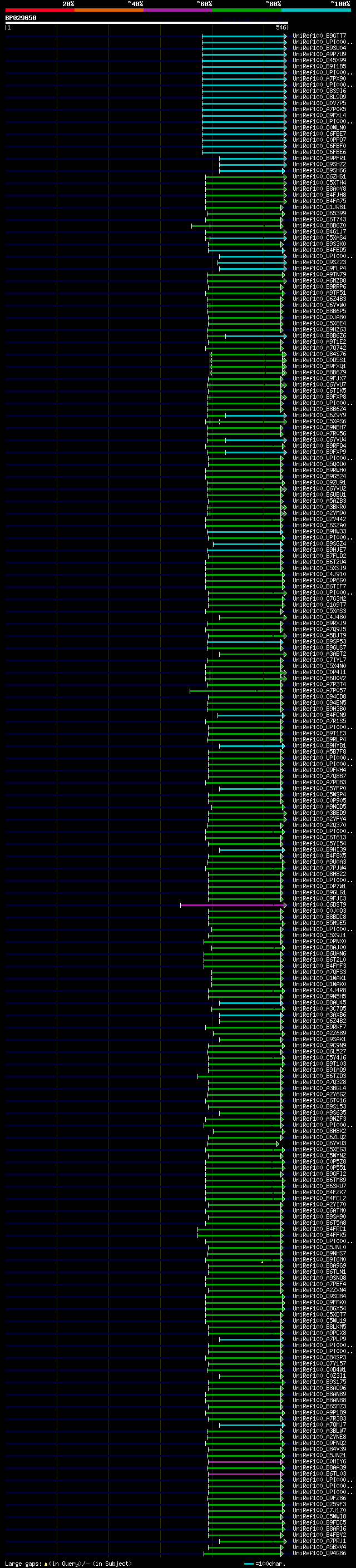
Task: Click the cyan alignment bar for UniRef100_B9SP53
Action: tap(244, 641)
